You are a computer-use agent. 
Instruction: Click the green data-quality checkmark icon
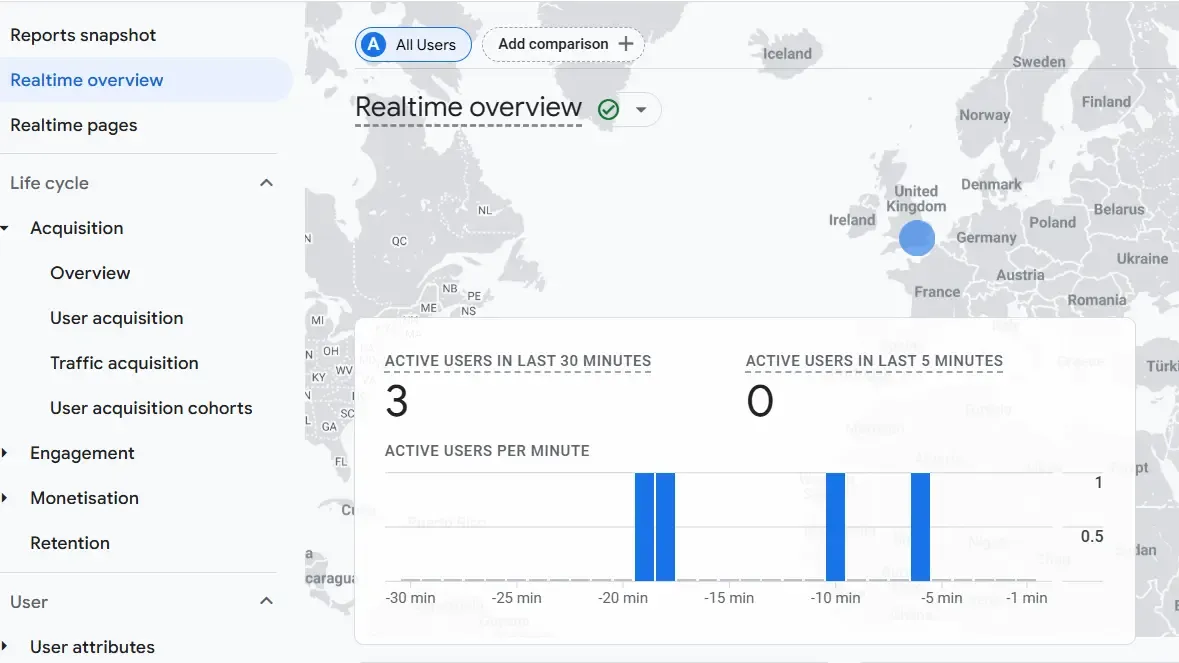tap(608, 109)
